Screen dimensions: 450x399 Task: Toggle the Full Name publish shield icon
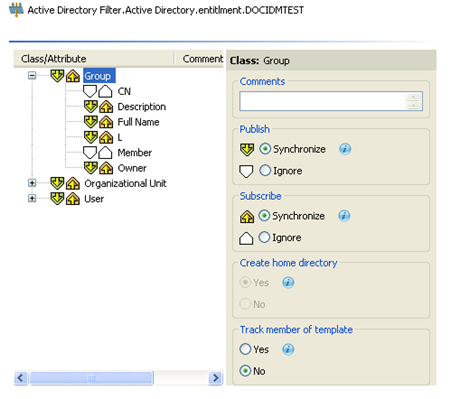(x=91, y=122)
